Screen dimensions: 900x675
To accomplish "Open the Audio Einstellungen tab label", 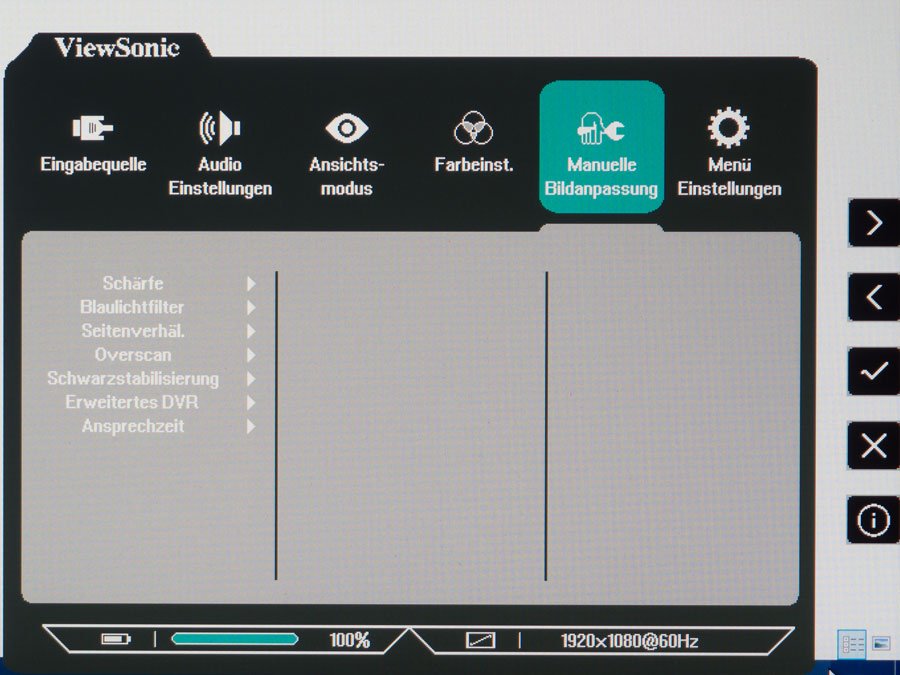I will pos(220,177).
